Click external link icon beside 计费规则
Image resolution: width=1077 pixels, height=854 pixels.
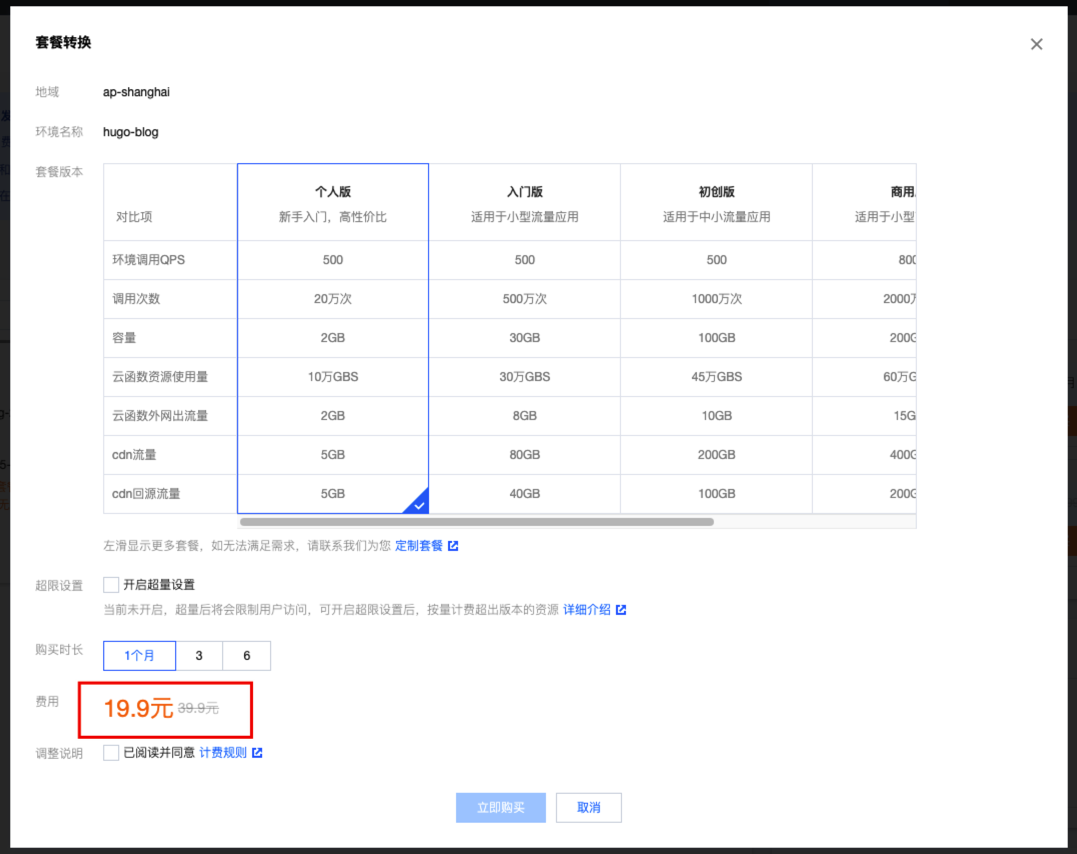[257, 753]
